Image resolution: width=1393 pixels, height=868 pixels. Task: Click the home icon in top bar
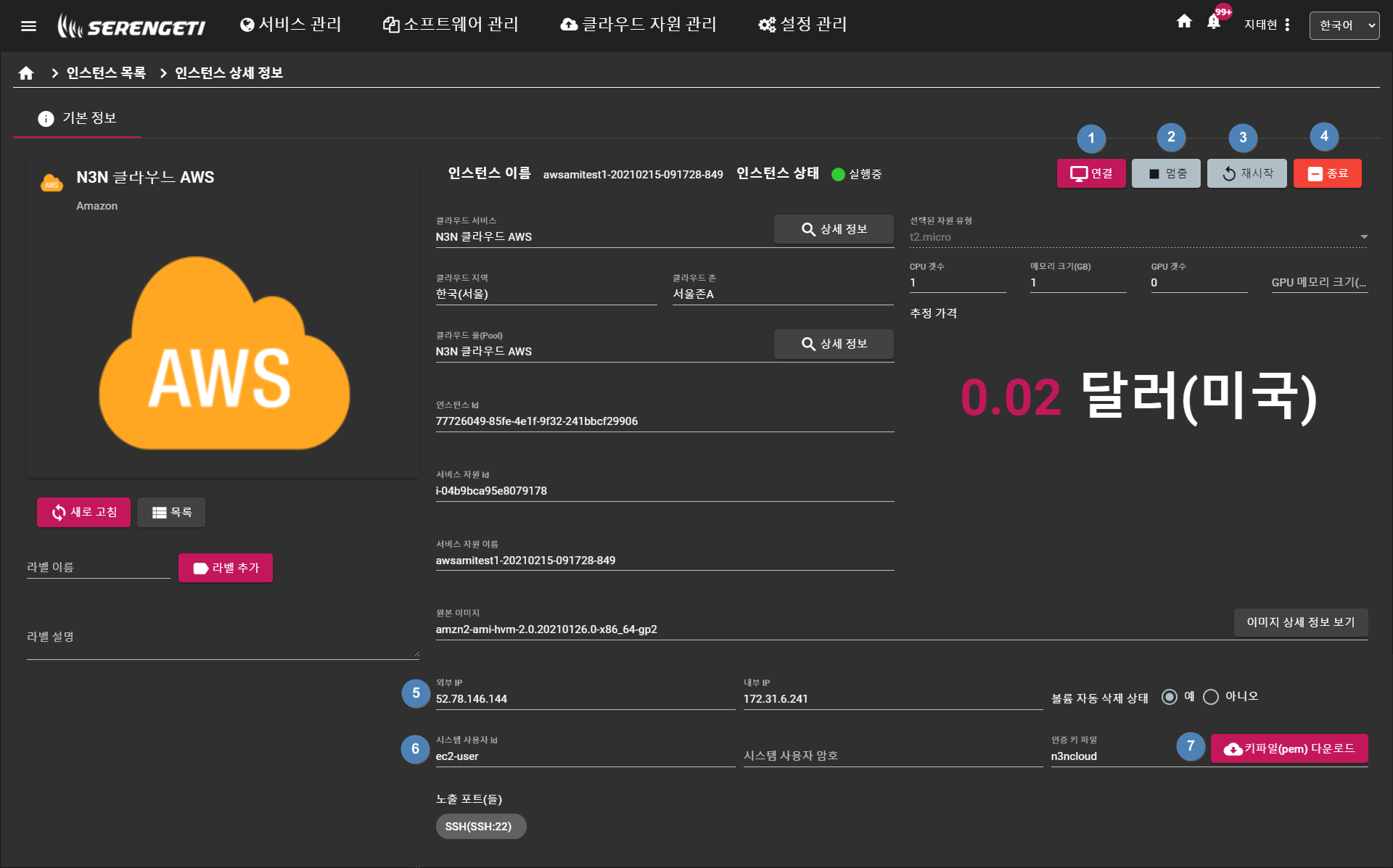[x=1184, y=22]
